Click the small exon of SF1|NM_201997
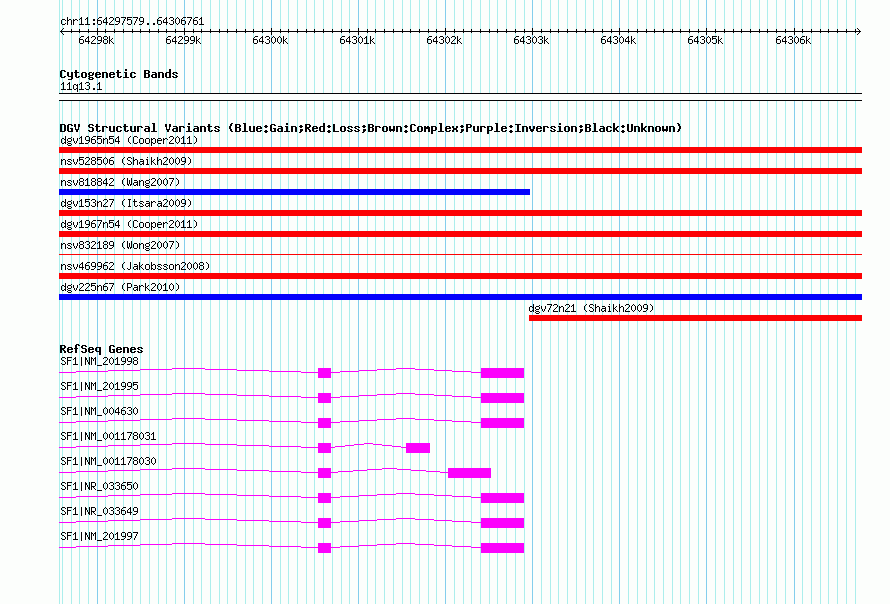This screenshot has height=604, width=890. click(324, 548)
